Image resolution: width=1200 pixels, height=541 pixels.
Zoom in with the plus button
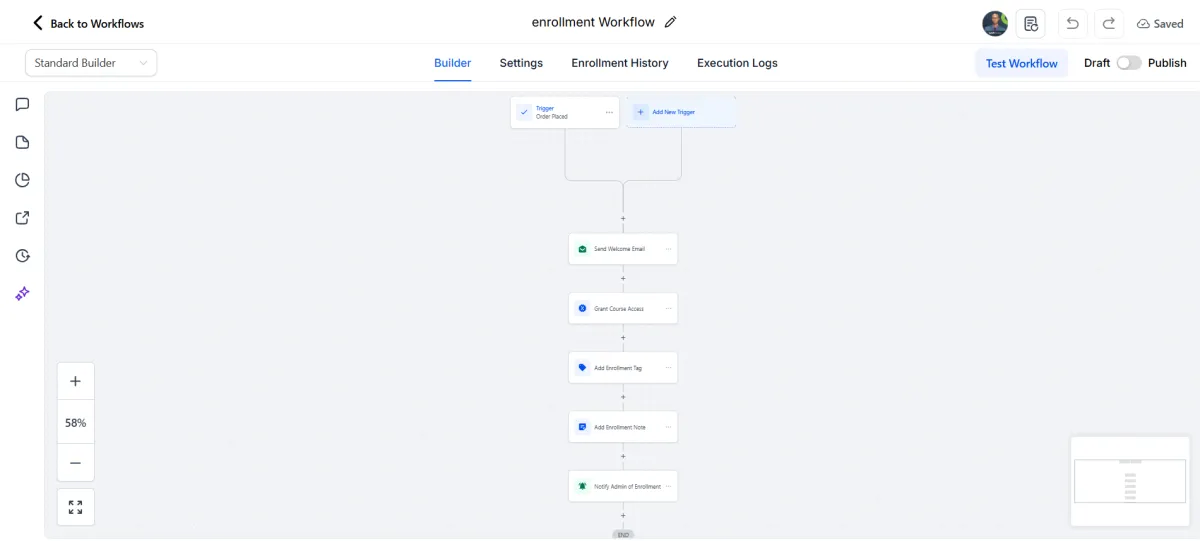point(76,381)
